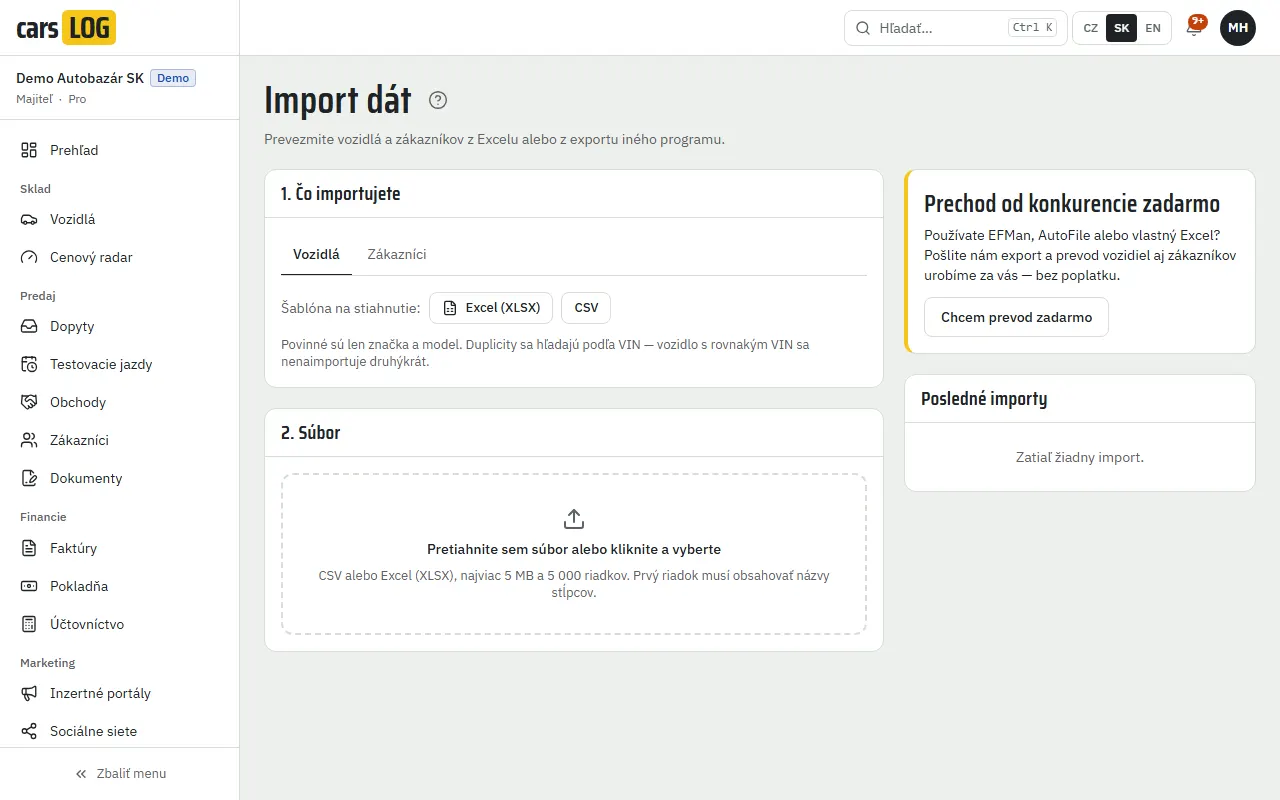Click the Pokladňa cash icon
This screenshot has width=1280, height=800.
tap(29, 586)
